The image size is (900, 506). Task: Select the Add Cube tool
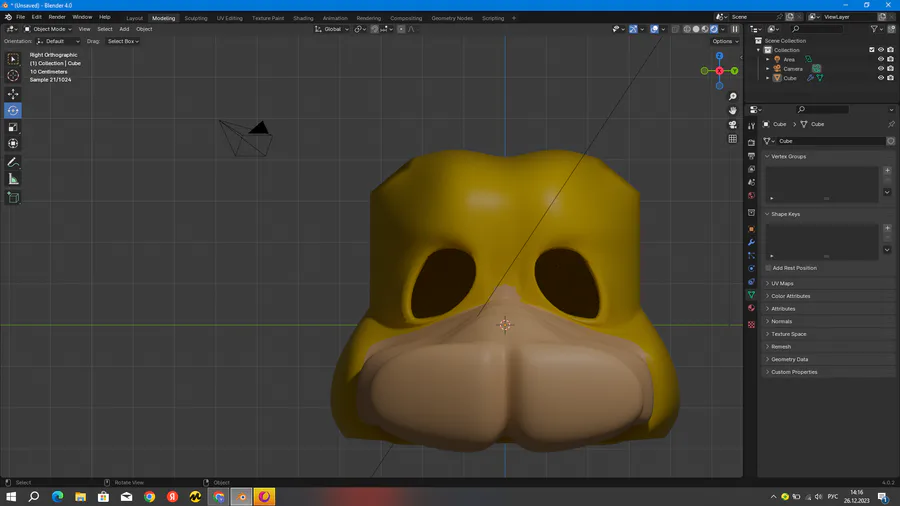pyautogui.click(x=13, y=198)
